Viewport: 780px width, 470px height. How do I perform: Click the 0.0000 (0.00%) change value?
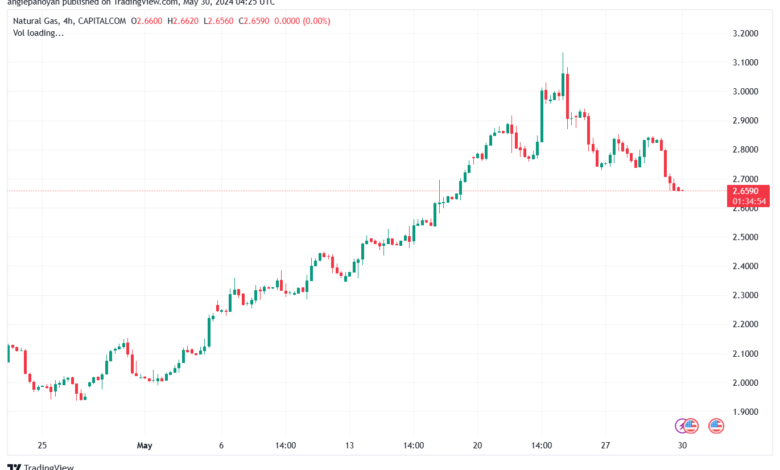click(x=302, y=21)
